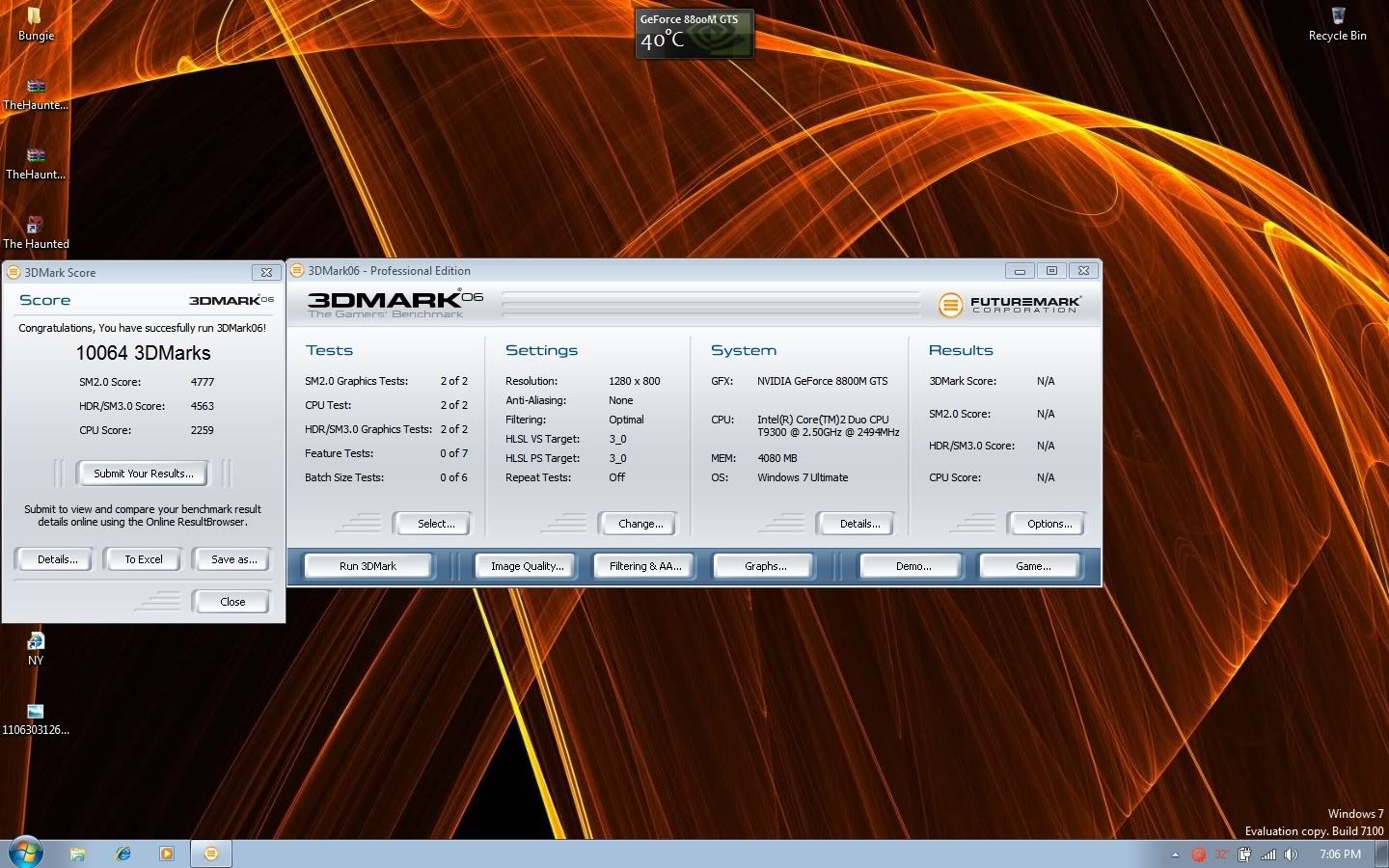Screen dimensions: 1389x868
Task: Minimize the 3DMark06 Professional Edition window
Action: [1020, 271]
